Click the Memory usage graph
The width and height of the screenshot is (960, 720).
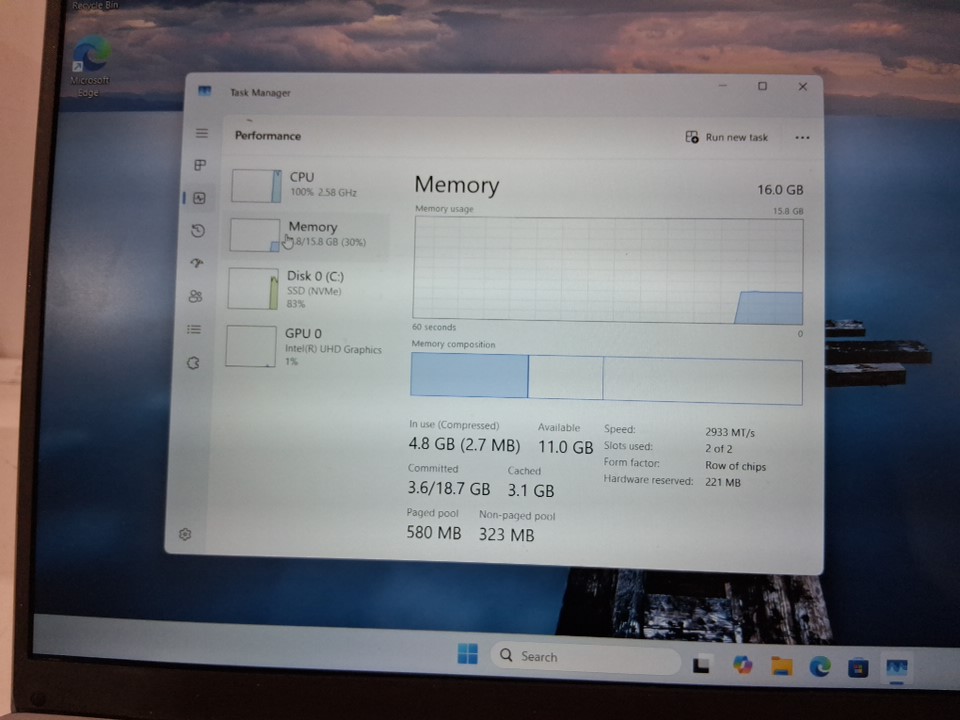click(x=607, y=270)
